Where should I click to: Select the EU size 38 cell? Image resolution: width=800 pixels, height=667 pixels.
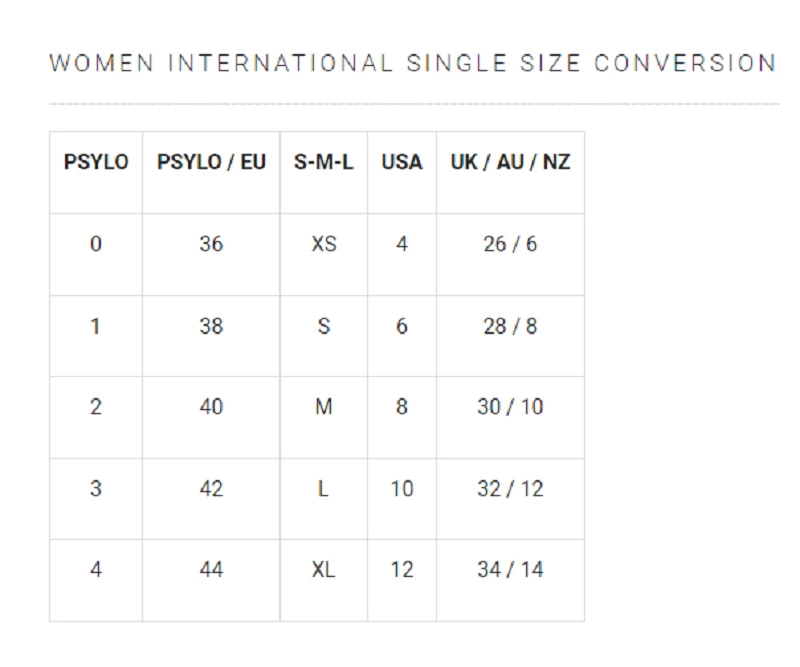click(x=211, y=326)
